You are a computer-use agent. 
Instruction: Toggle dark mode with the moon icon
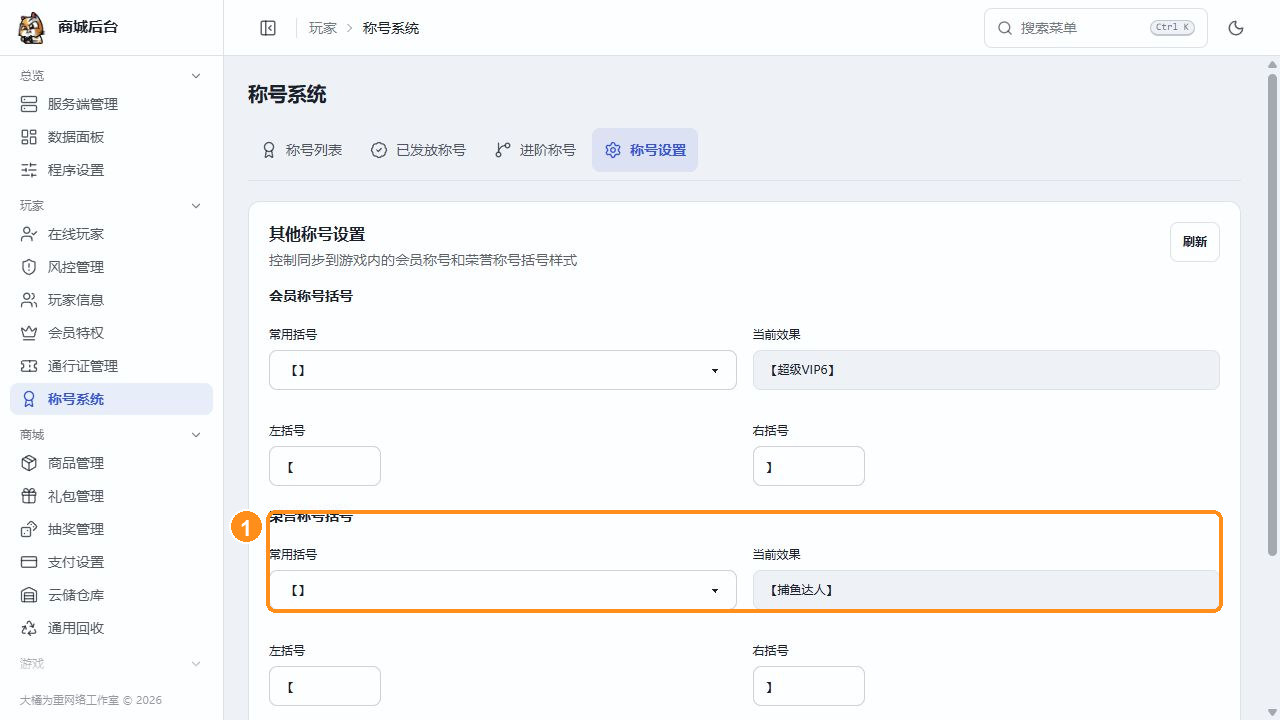(1236, 28)
